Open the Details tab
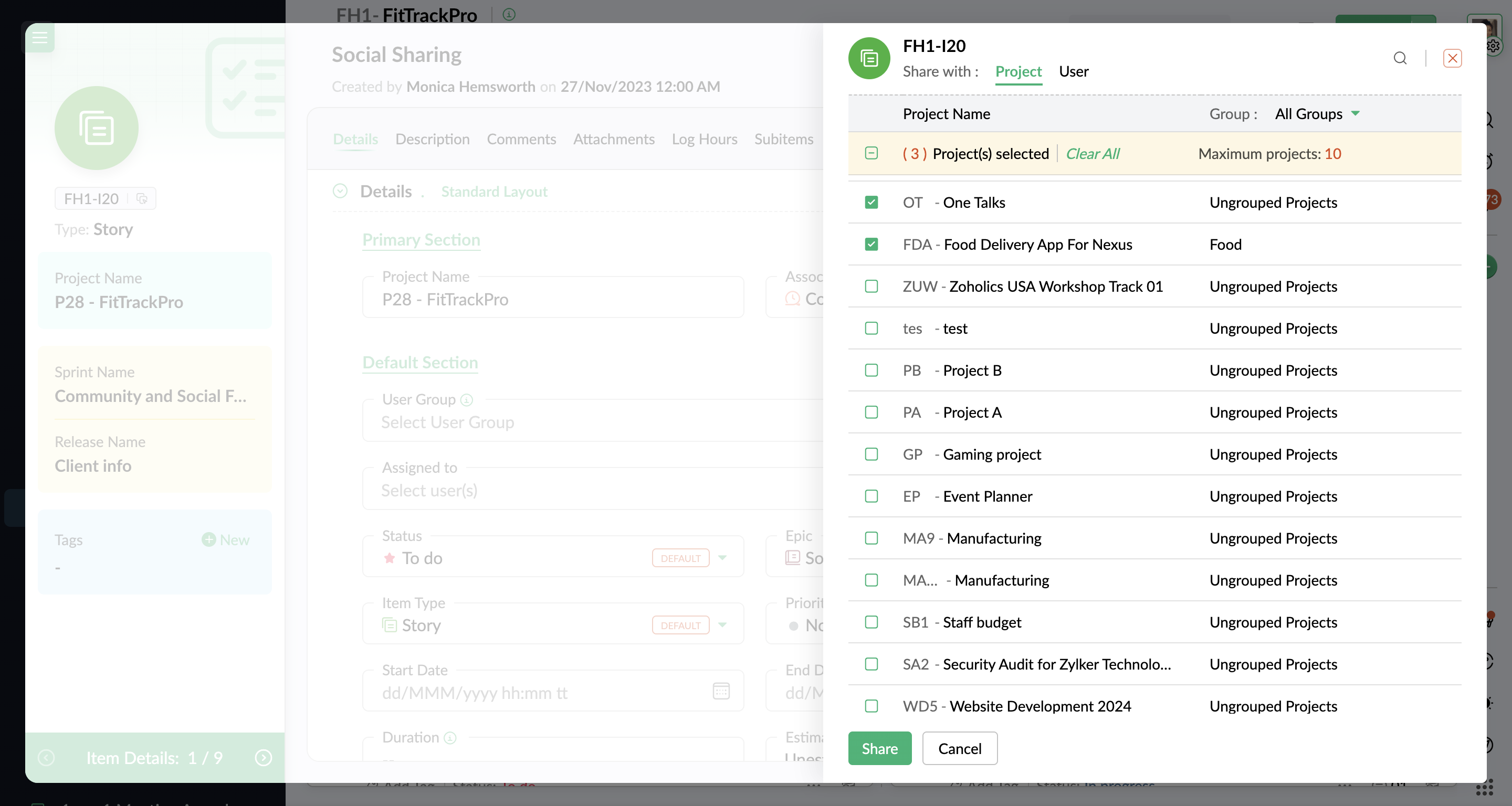The image size is (1512, 806). click(355, 139)
